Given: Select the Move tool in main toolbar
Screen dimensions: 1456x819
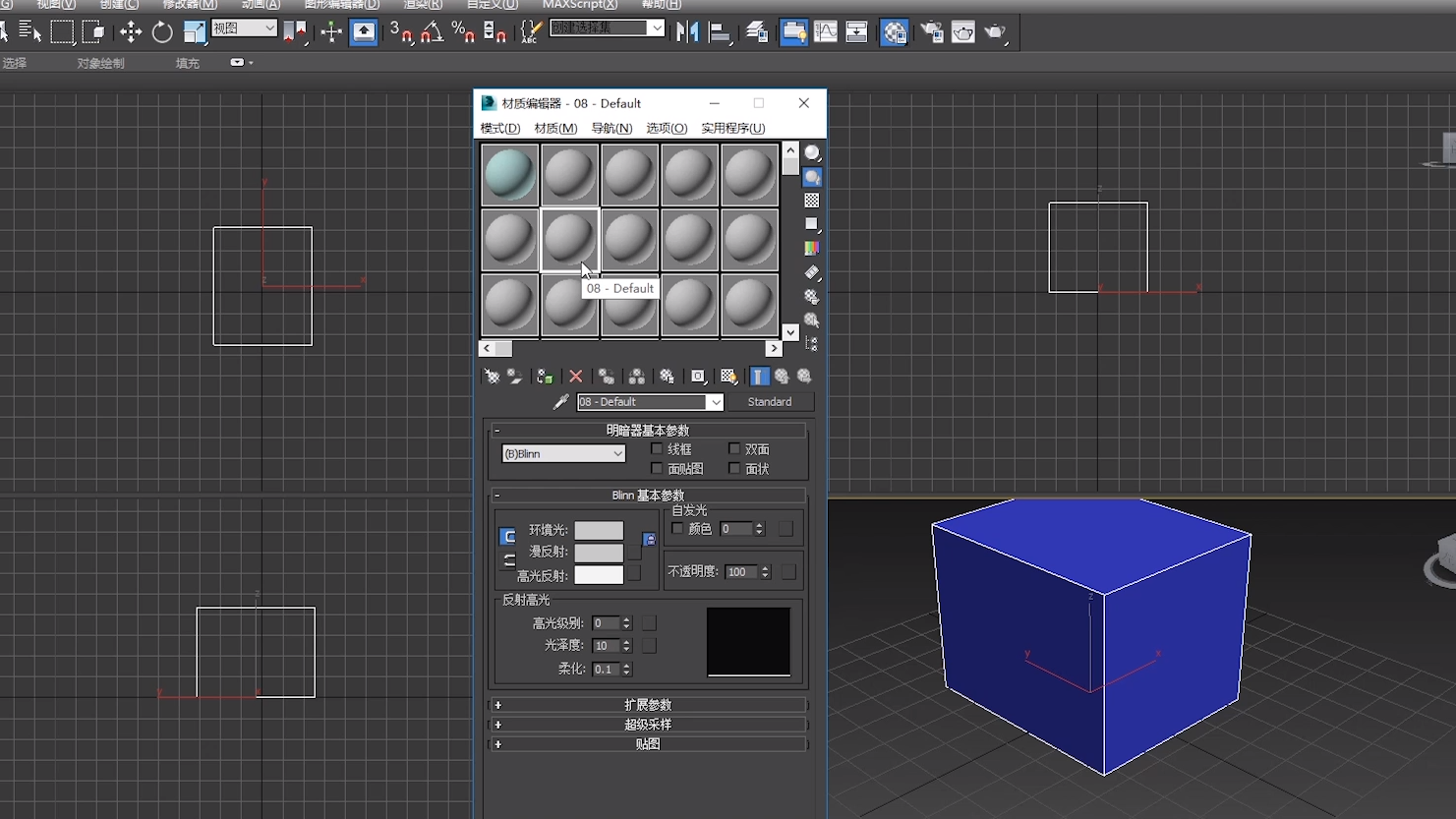Looking at the screenshot, I should 130,32.
